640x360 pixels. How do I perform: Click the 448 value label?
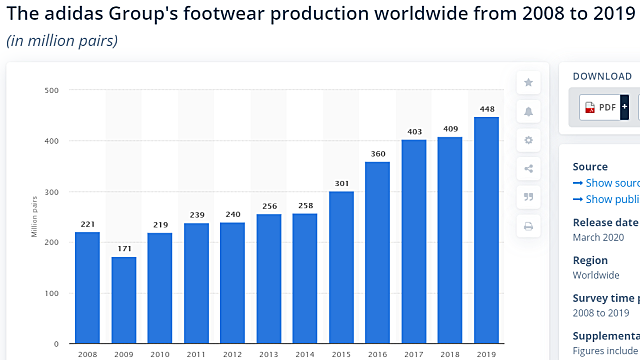click(x=487, y=109)
